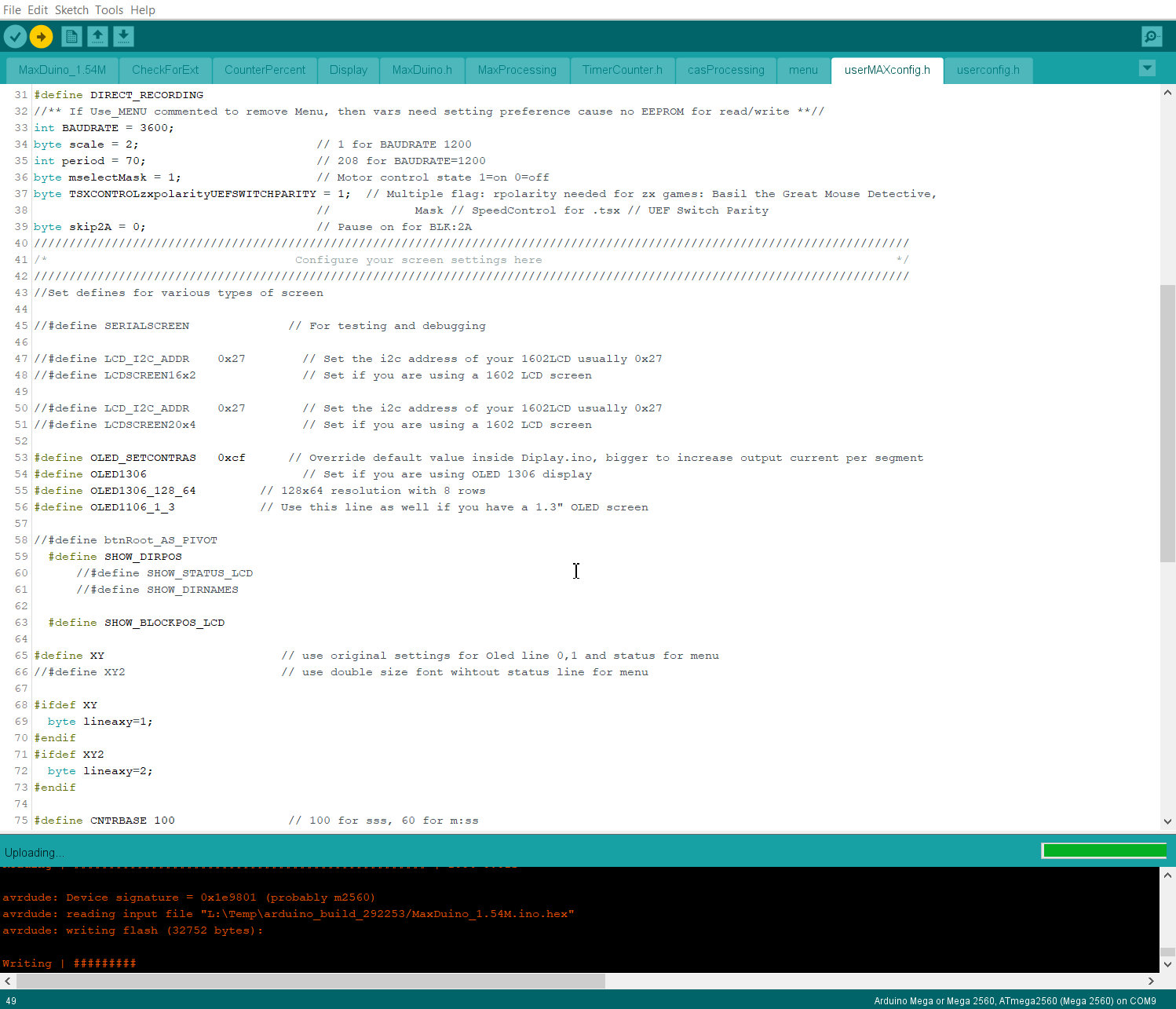Open the Edit menu
Screen dimensions: 1176x1009
[38, 9]
